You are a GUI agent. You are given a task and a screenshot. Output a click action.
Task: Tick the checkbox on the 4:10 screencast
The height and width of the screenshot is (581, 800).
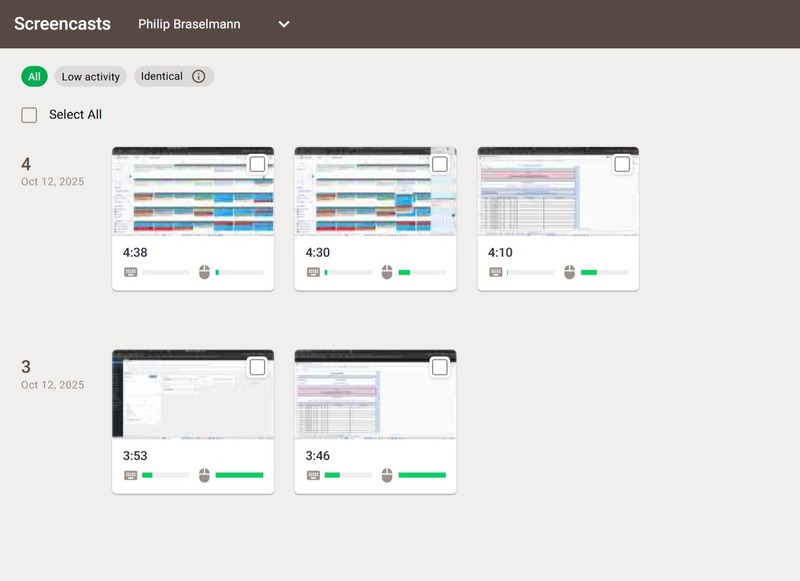[622, 164]
